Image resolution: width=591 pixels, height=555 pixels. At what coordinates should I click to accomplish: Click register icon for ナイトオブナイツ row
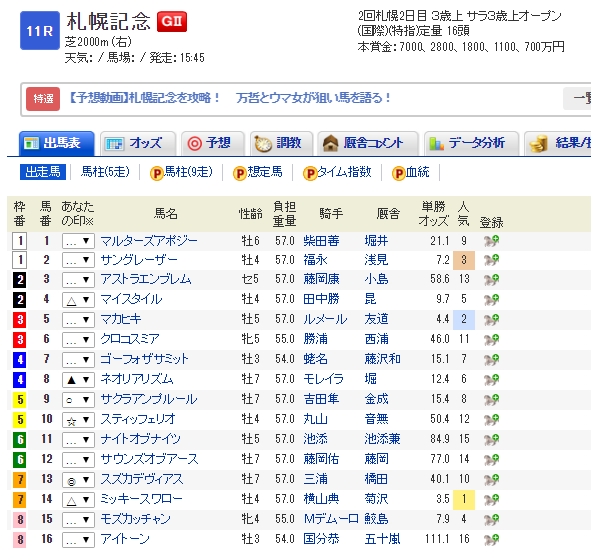point(491,439)
